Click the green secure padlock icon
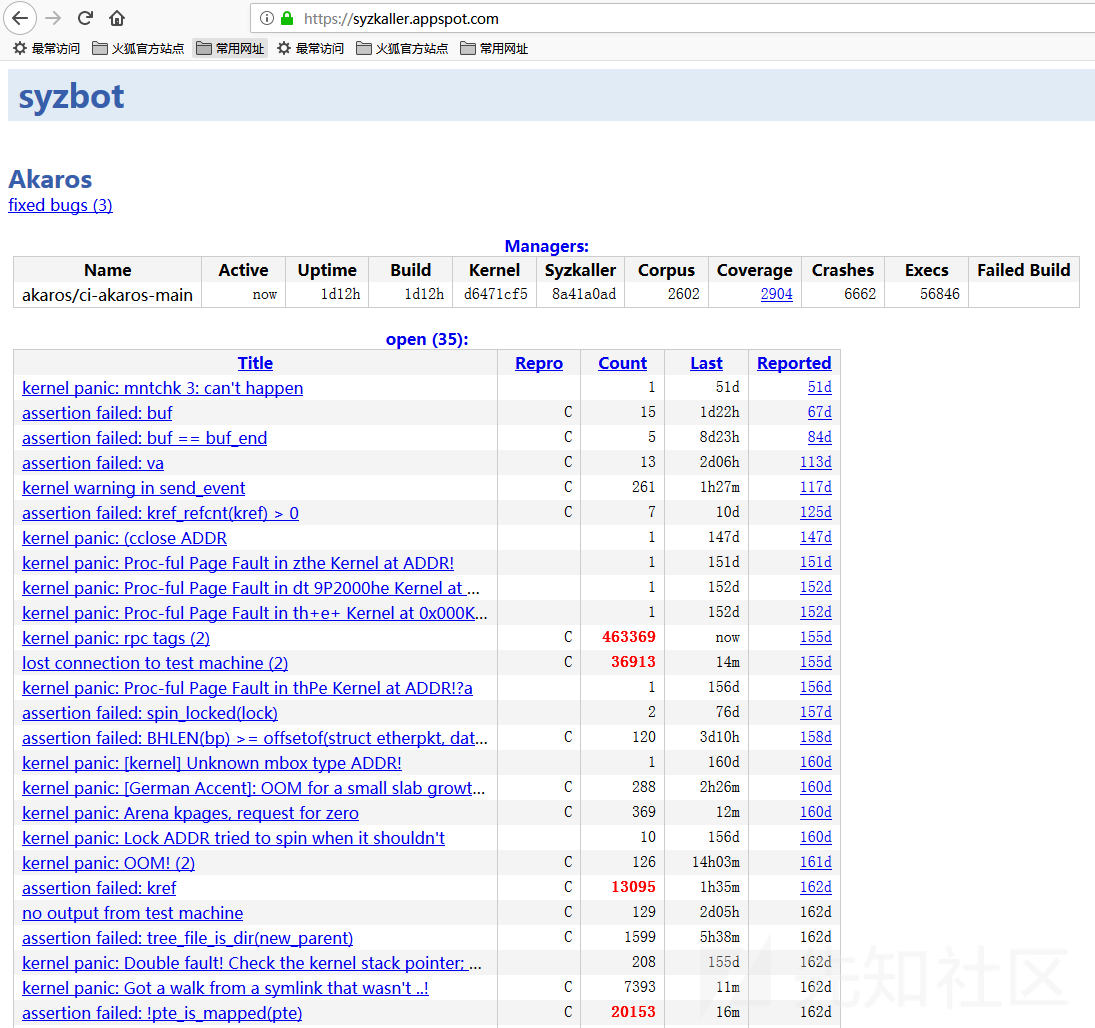The image size is (1095, 1028). pyautogui.click(x=286, y=18)
